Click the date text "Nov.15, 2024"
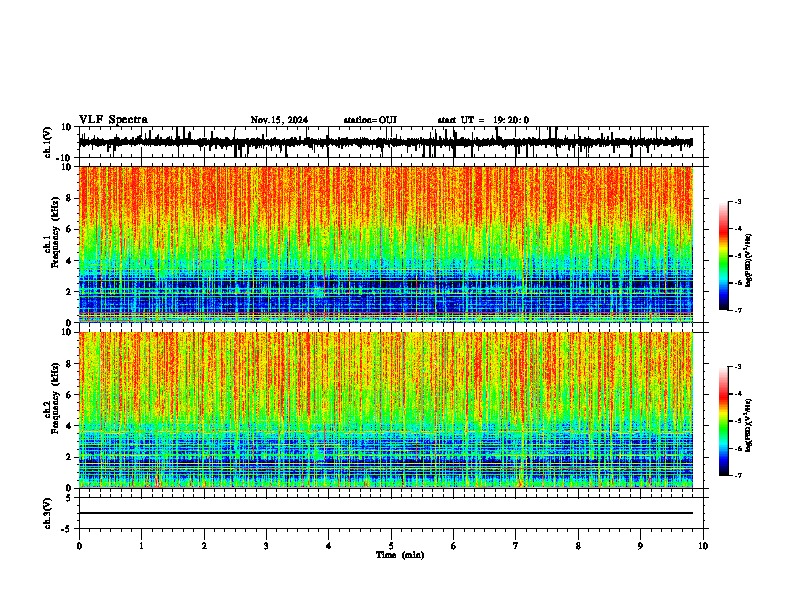 [279, 120]
